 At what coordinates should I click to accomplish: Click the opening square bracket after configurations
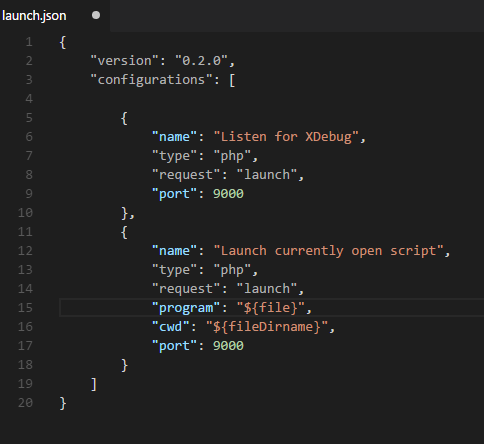click(x=232, y=80)
